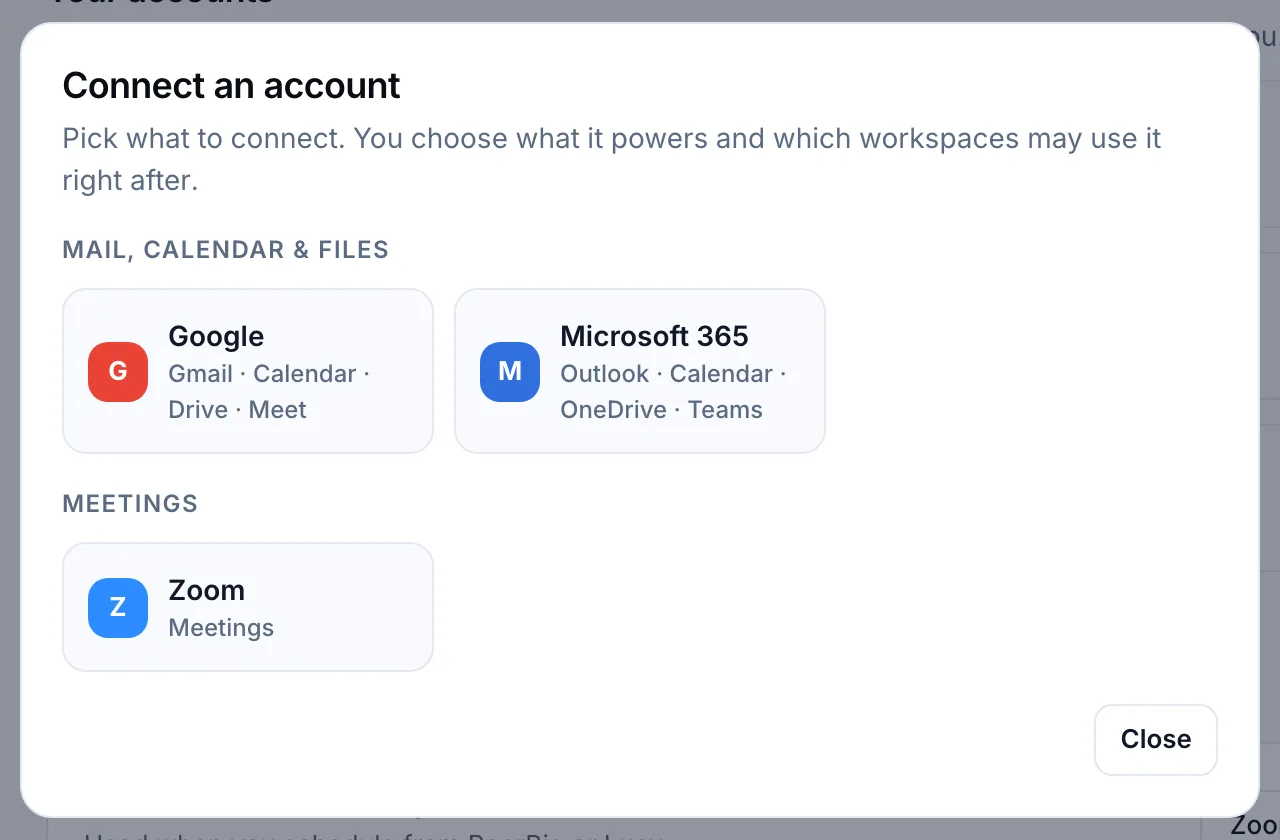Click the "MEETINGS" section label above Zoom

[x=130, y=504]
